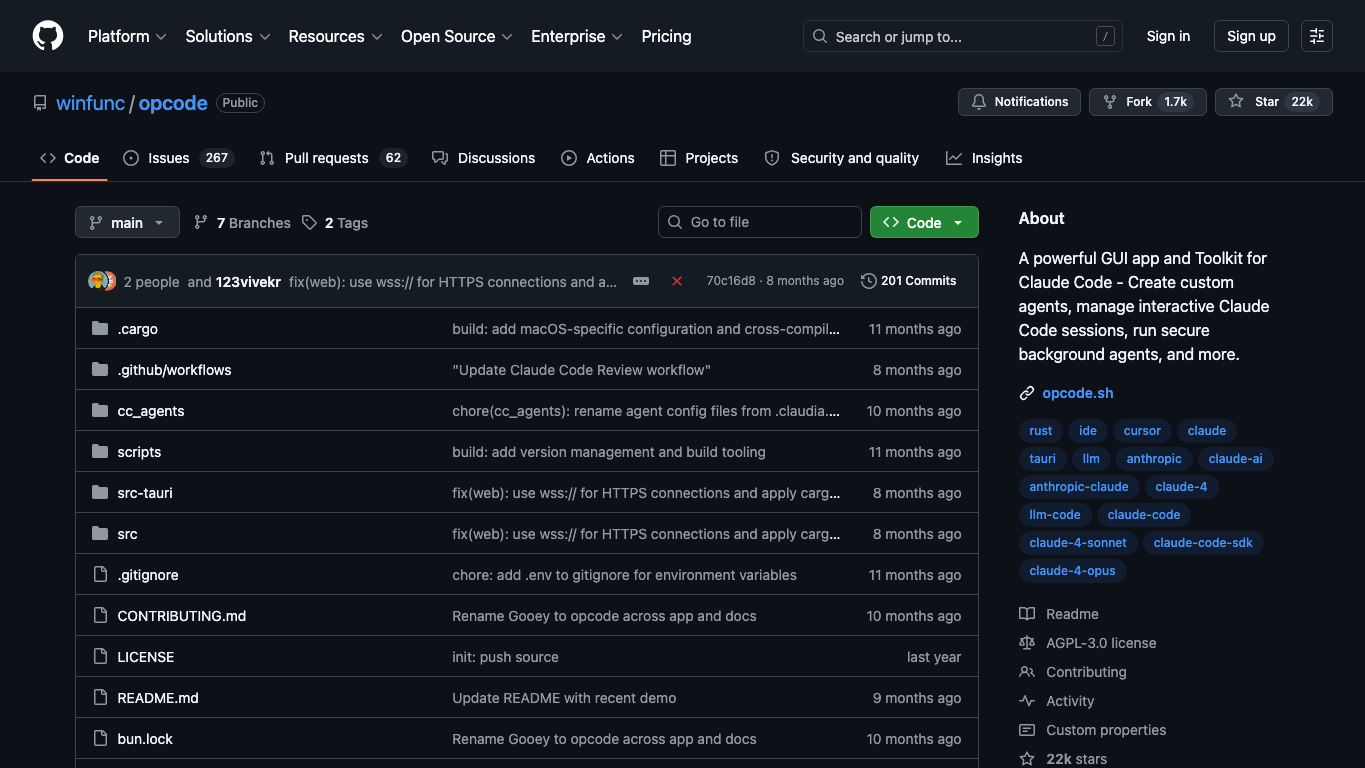
Task: Expand the Platform menu
Action: click(x=127, y=36)
